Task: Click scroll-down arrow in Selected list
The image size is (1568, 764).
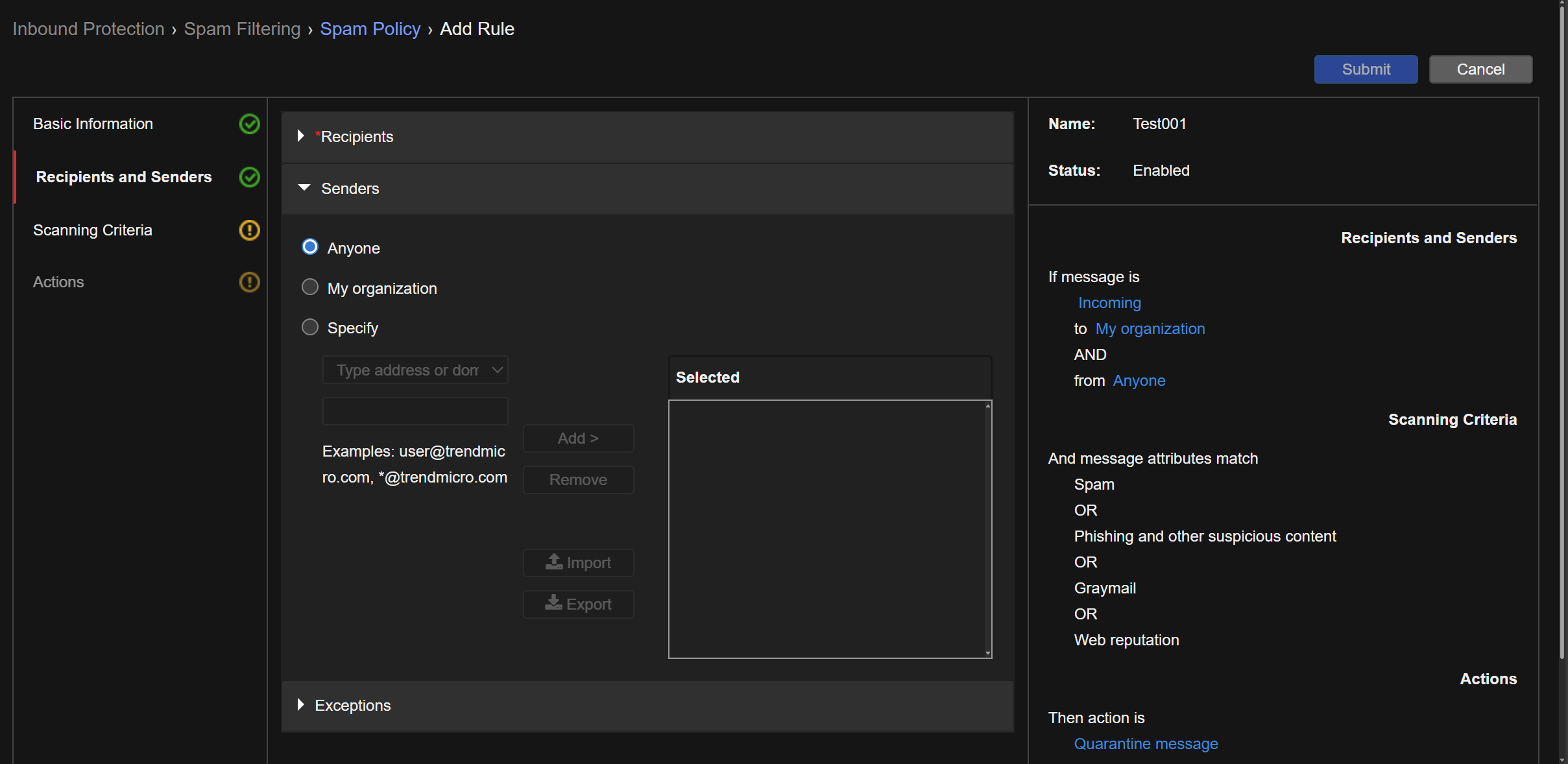Action: point(987,653)
